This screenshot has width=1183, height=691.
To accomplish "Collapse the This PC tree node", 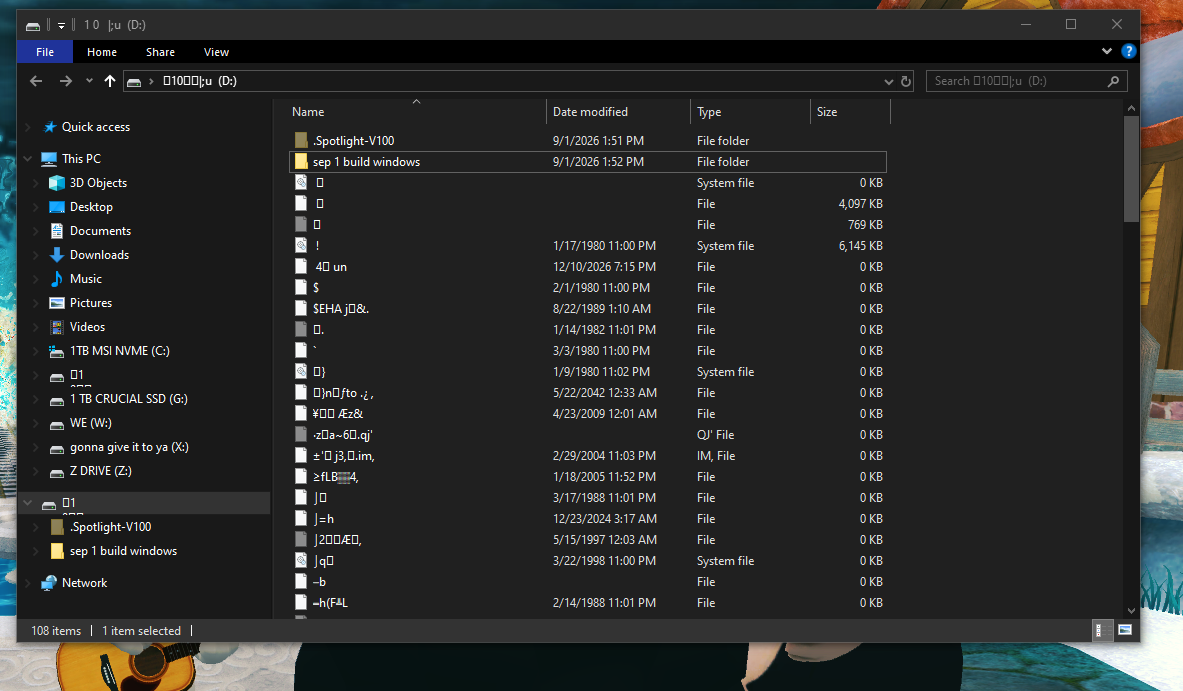I will 28,158.
